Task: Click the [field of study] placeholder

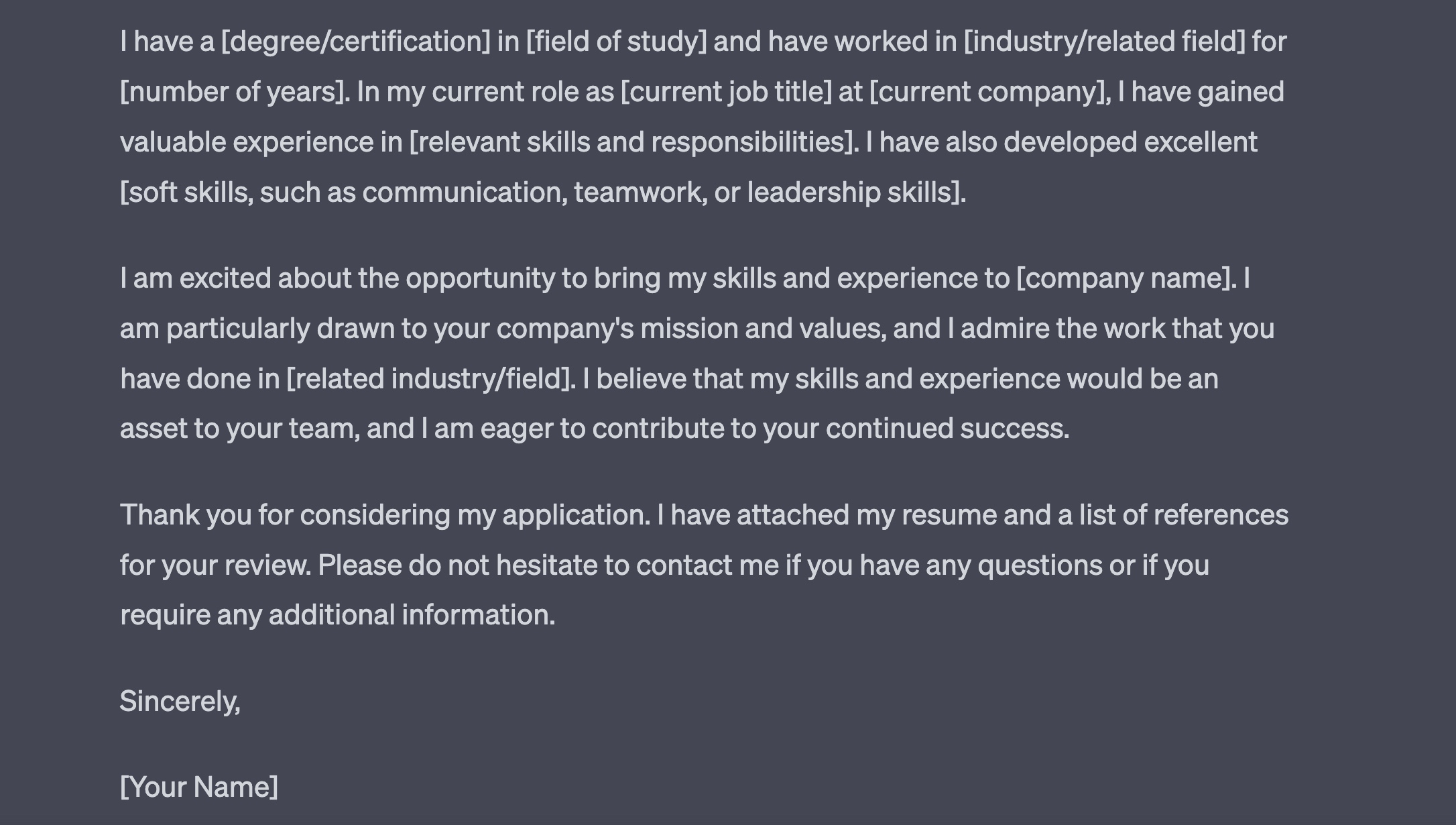Action: 617,42
